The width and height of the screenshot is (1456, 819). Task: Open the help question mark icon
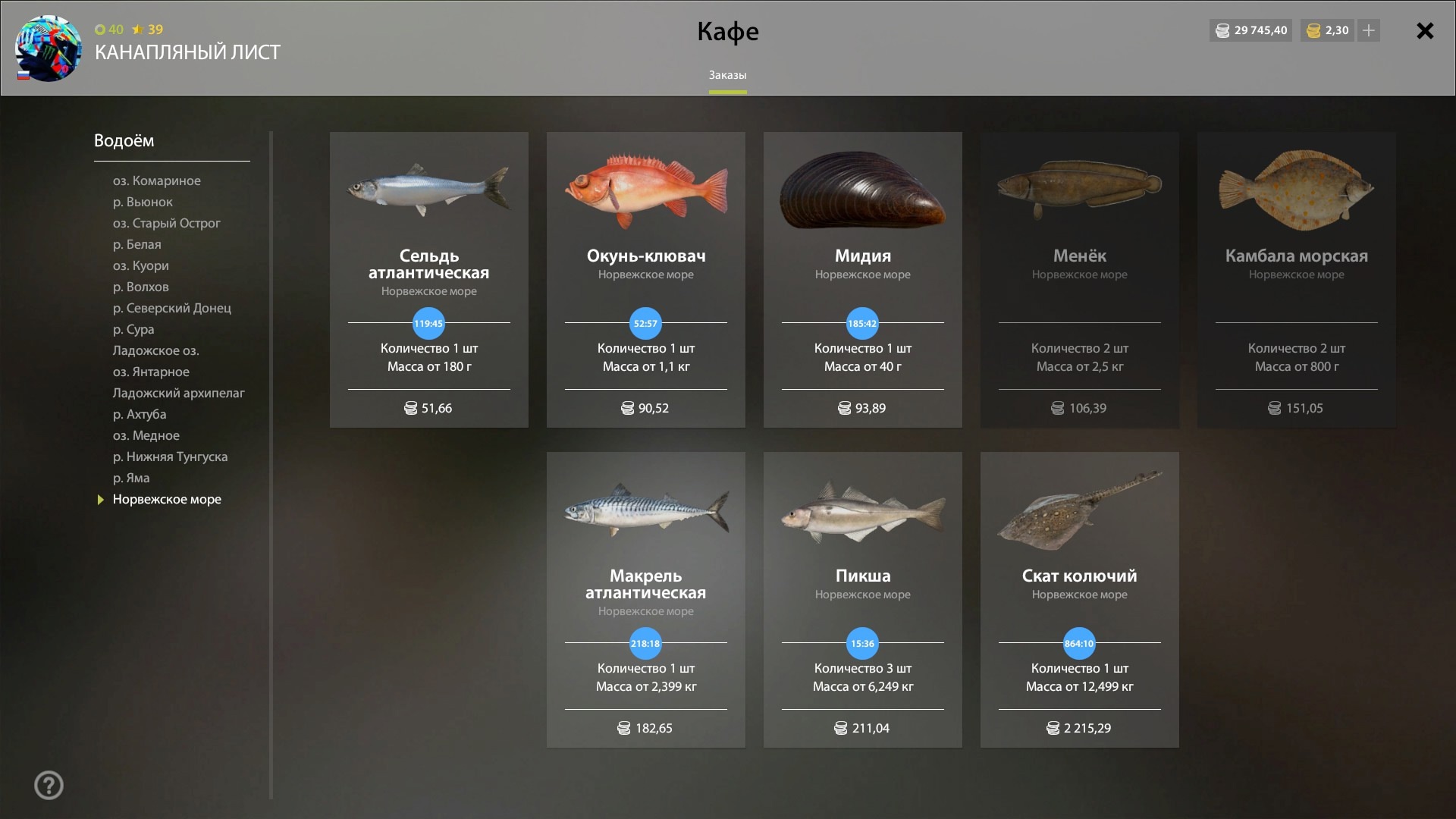[x=49, y=785]
